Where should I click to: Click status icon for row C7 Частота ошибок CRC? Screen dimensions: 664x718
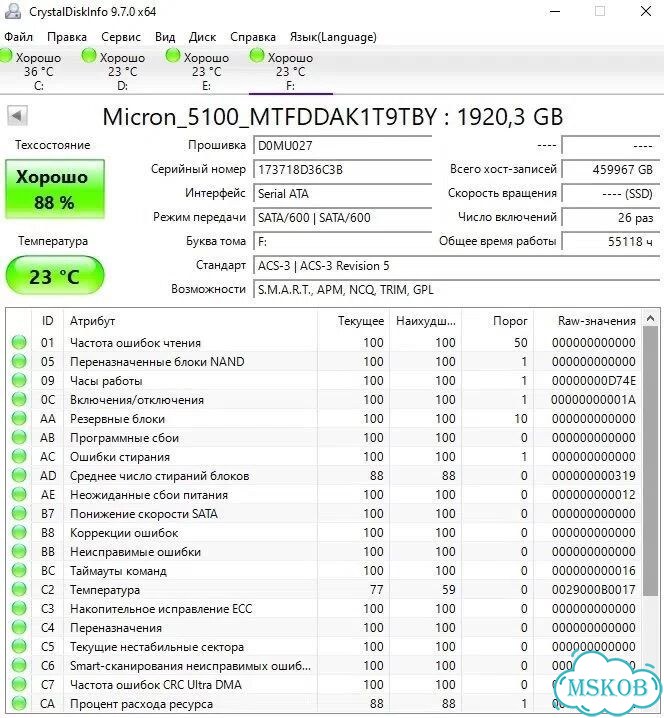(19, 685)
